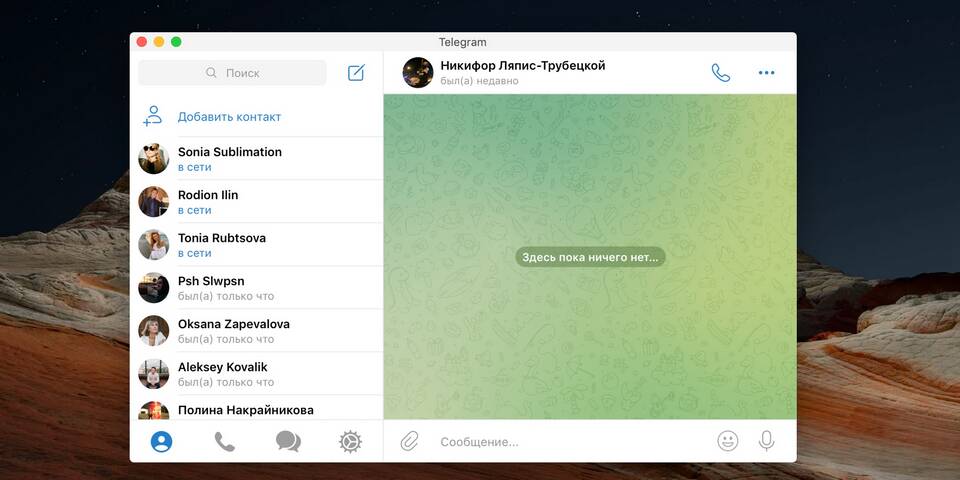Open chat with Sonia Sublimation
Image resolution: width=960 pixels, height=480 pixels.
pos(229,159)
